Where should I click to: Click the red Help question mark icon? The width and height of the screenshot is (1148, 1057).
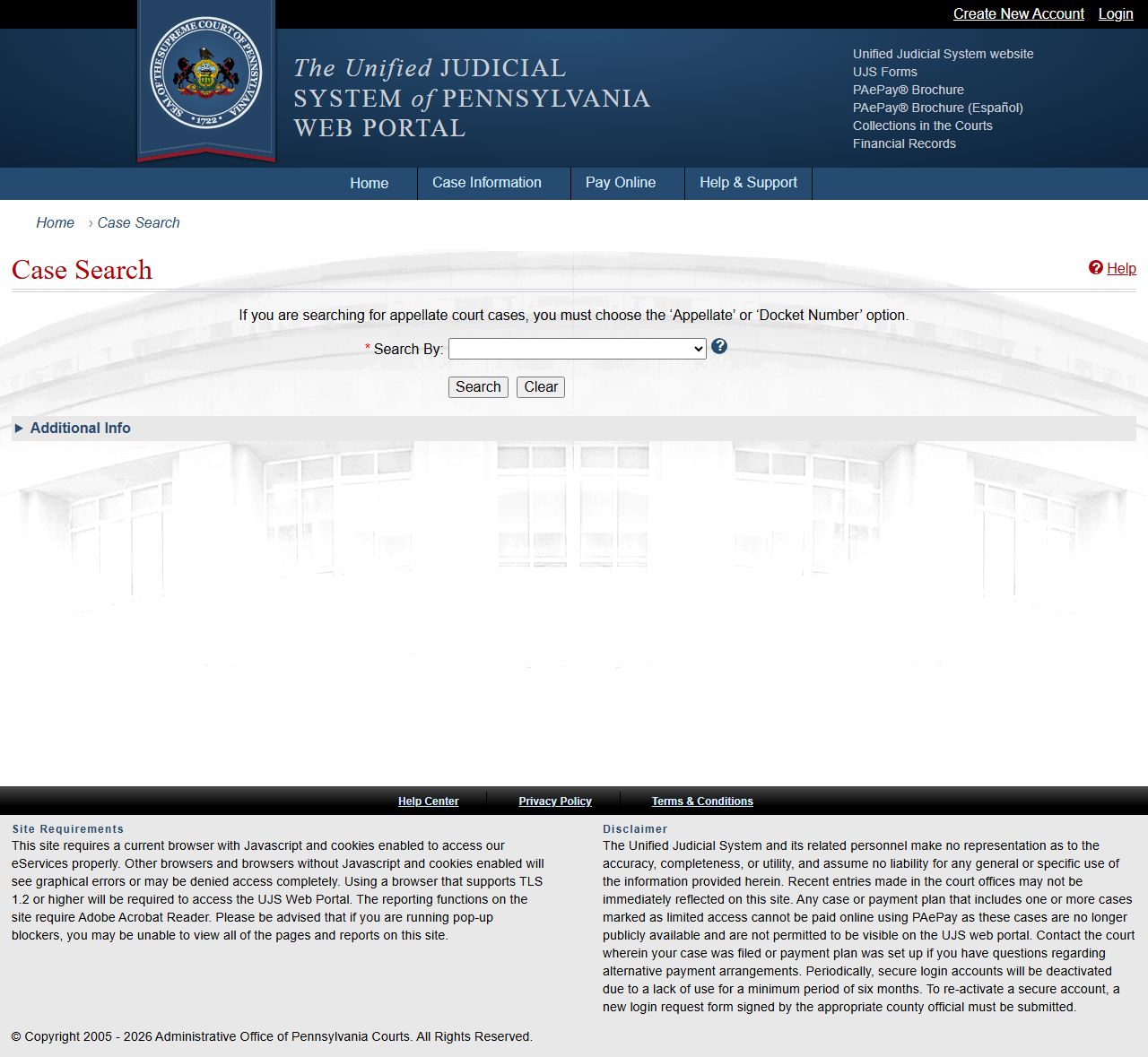tap(1096, 267)
